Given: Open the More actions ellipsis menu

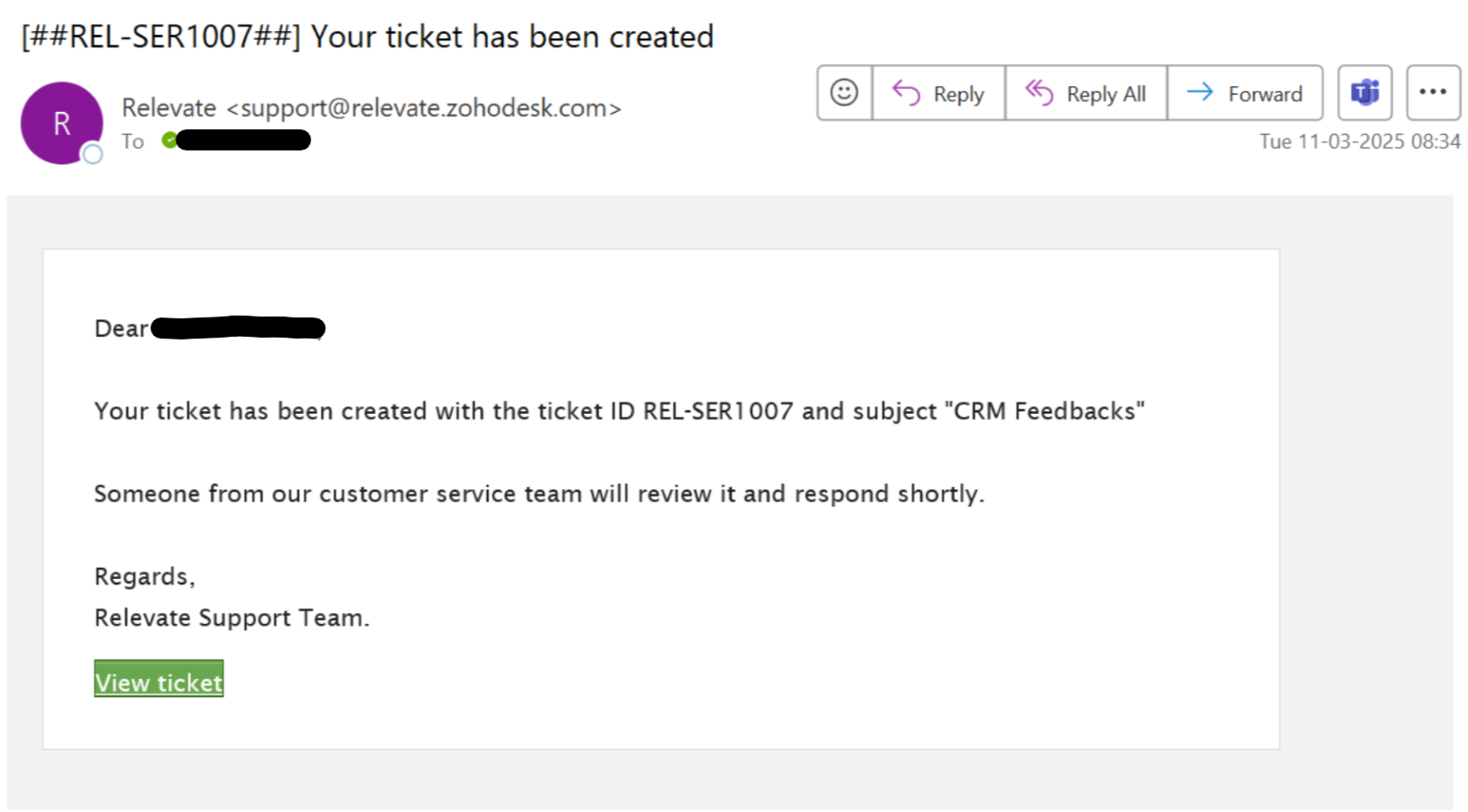Looking at the screenshot, I should pos(1433,93).
